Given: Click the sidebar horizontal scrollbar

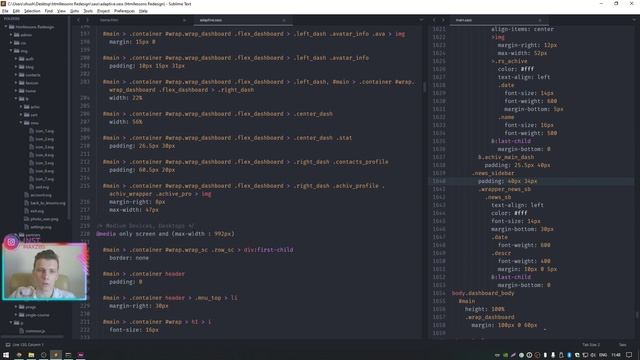Looking at the screenshot, I should coord(33,337).
